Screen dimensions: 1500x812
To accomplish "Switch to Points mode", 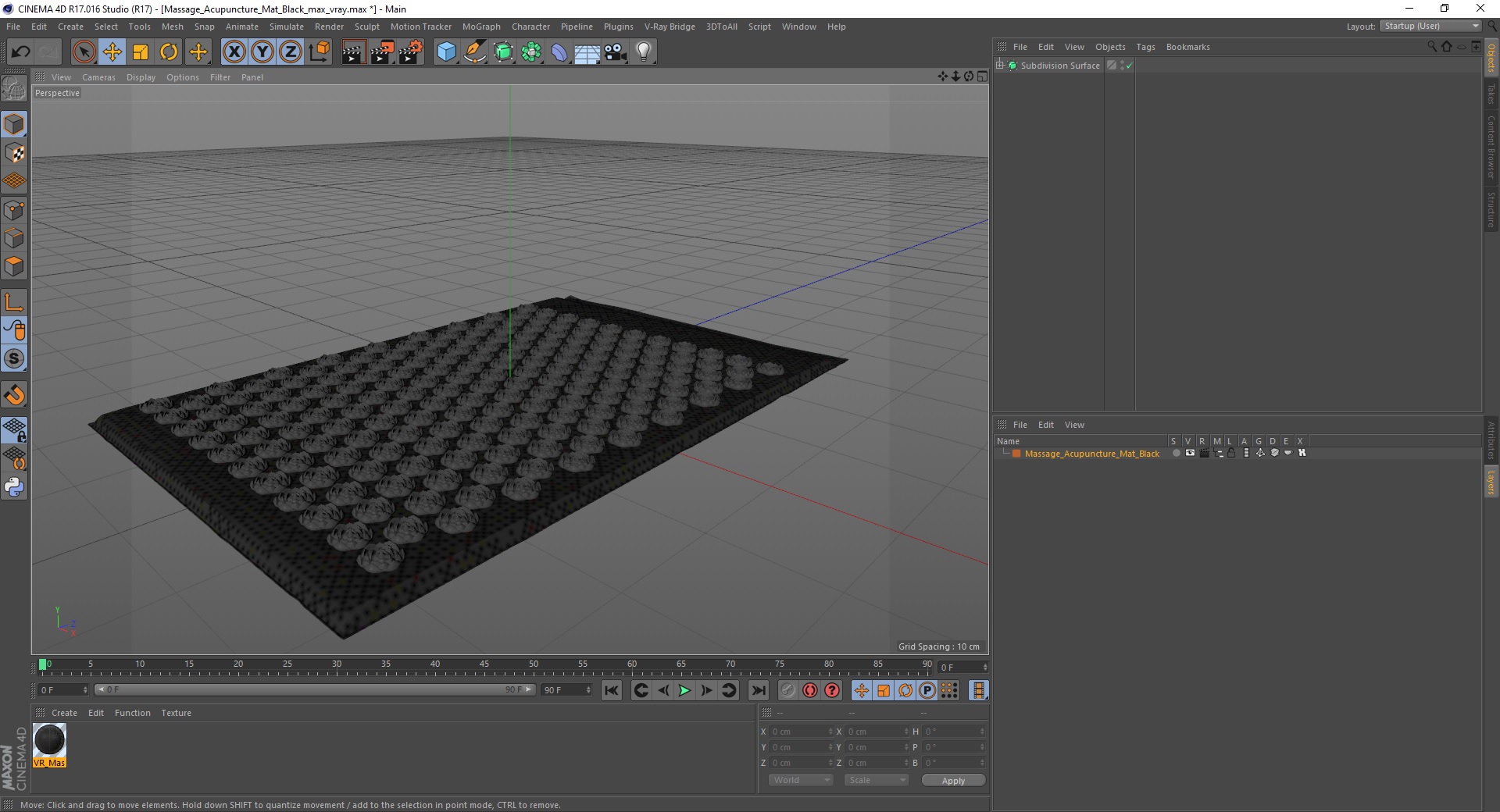I will pyautogui.click(x=14, y=210).
